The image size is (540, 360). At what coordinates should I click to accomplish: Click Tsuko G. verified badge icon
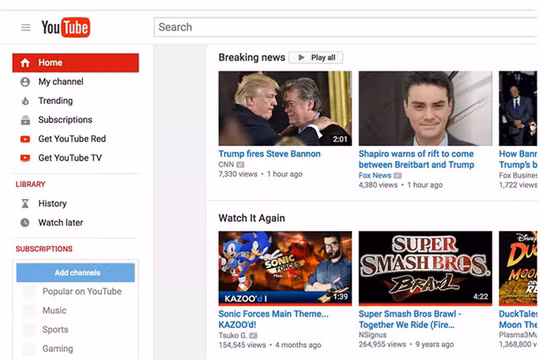[253, 336]
